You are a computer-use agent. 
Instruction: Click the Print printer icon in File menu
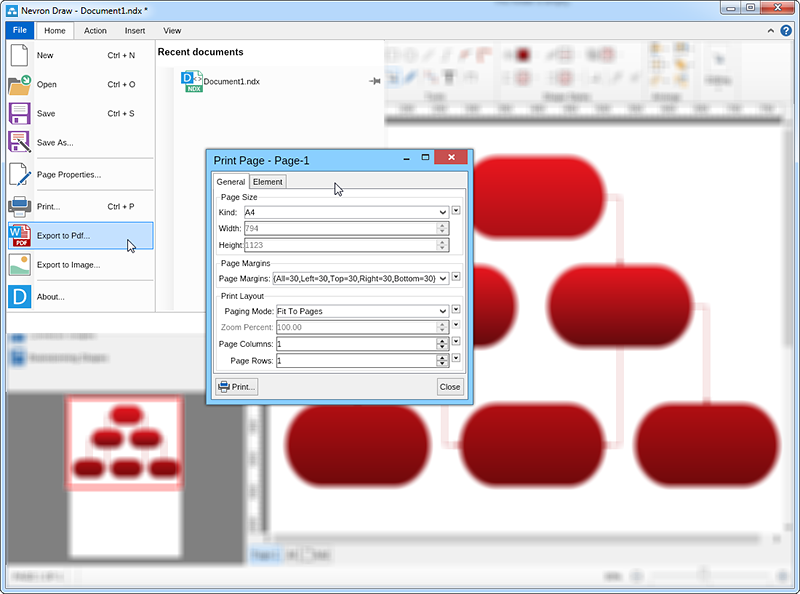pyautogui.click(x=19, y=207)
